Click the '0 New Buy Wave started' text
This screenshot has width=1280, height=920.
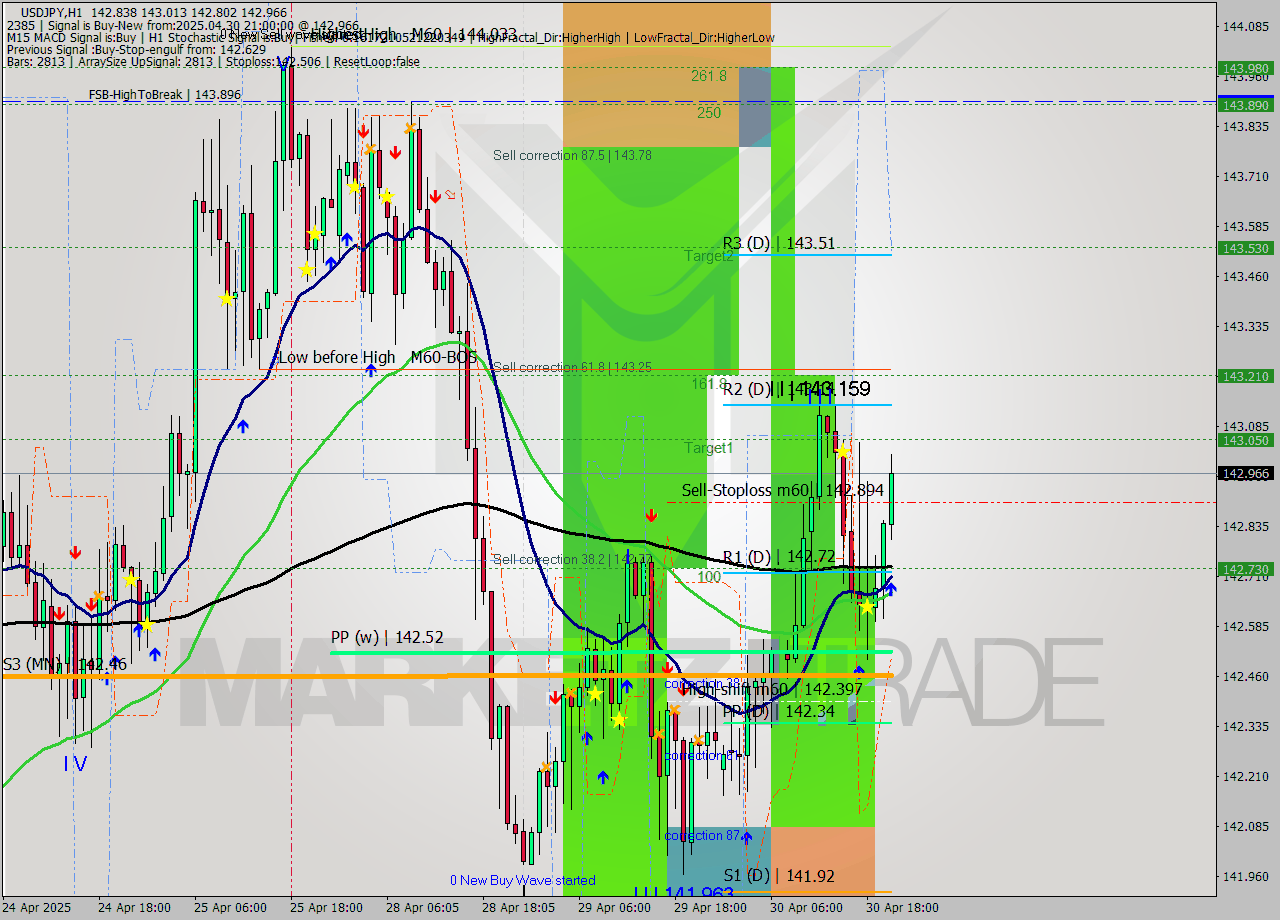(523, 880)
